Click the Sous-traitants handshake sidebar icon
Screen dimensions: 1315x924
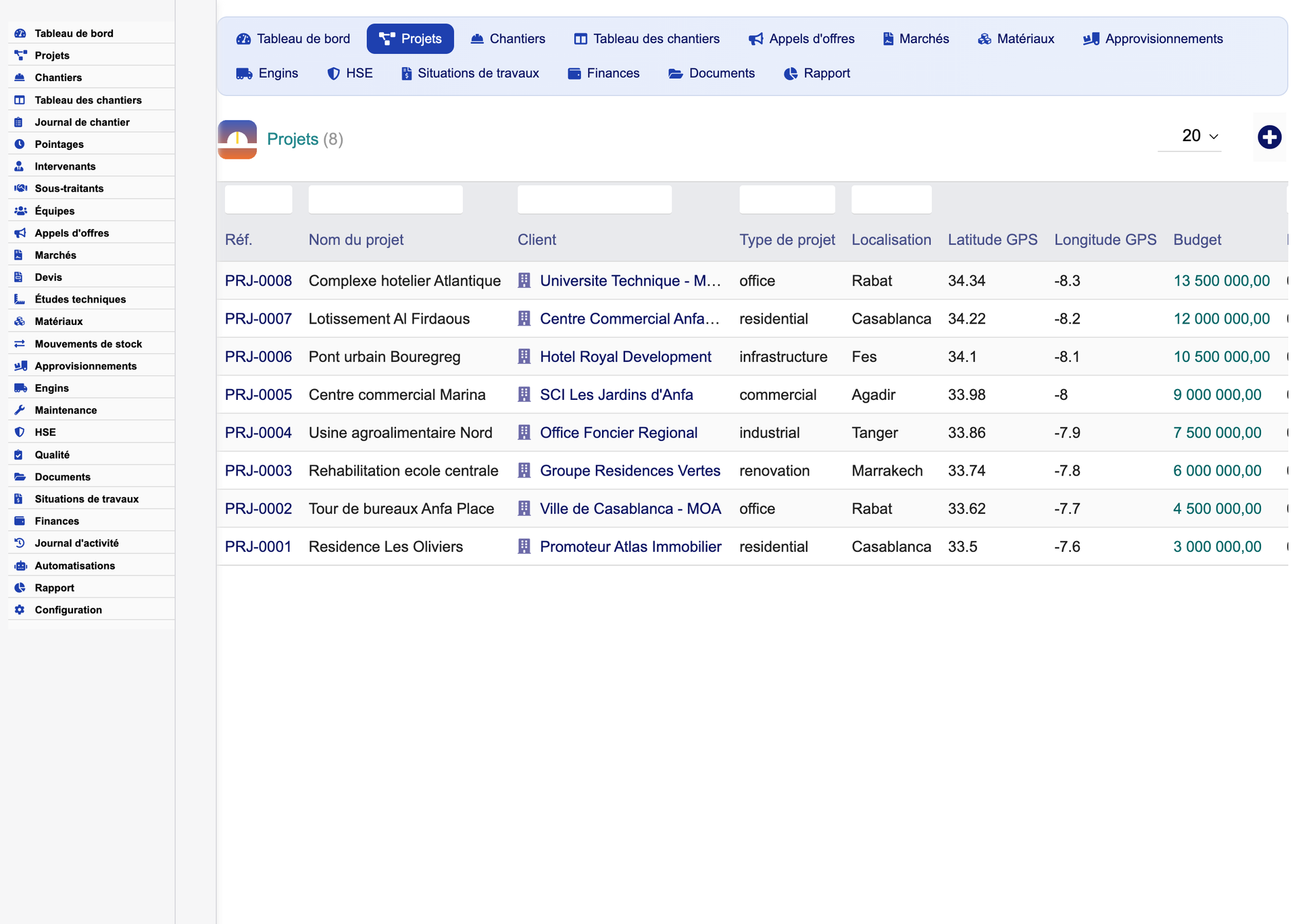point(20,188)
